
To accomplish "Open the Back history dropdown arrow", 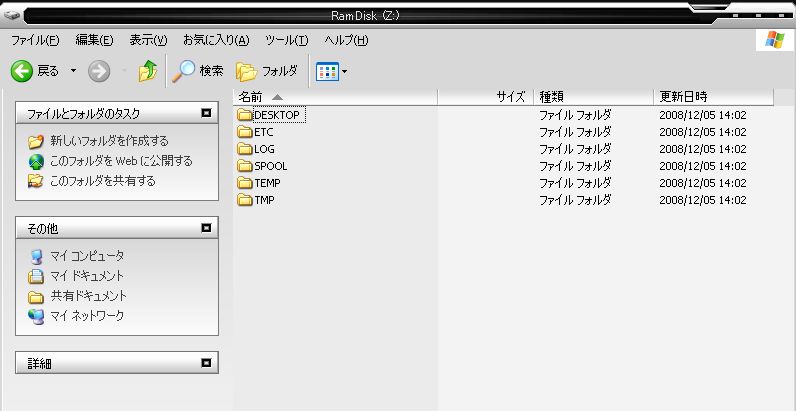I will point(73,71).
